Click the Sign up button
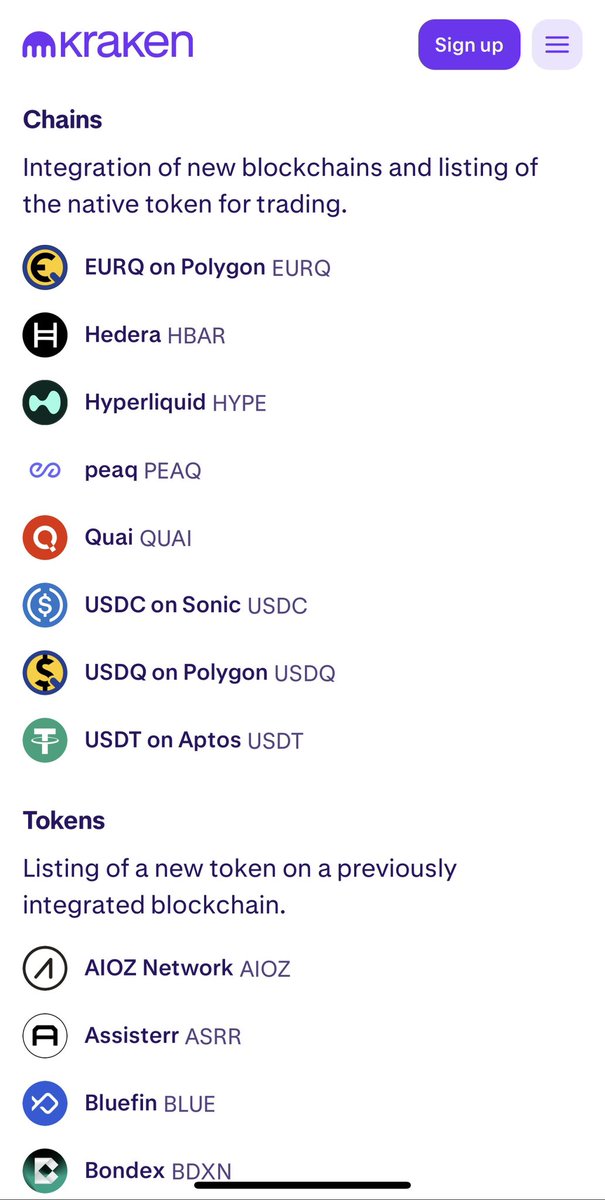This screenshot has height=1200, width=605. tap(469, 45)
